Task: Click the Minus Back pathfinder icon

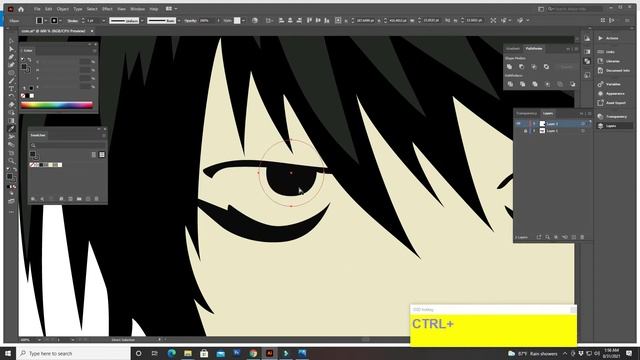Action: [x=572, y=84]
